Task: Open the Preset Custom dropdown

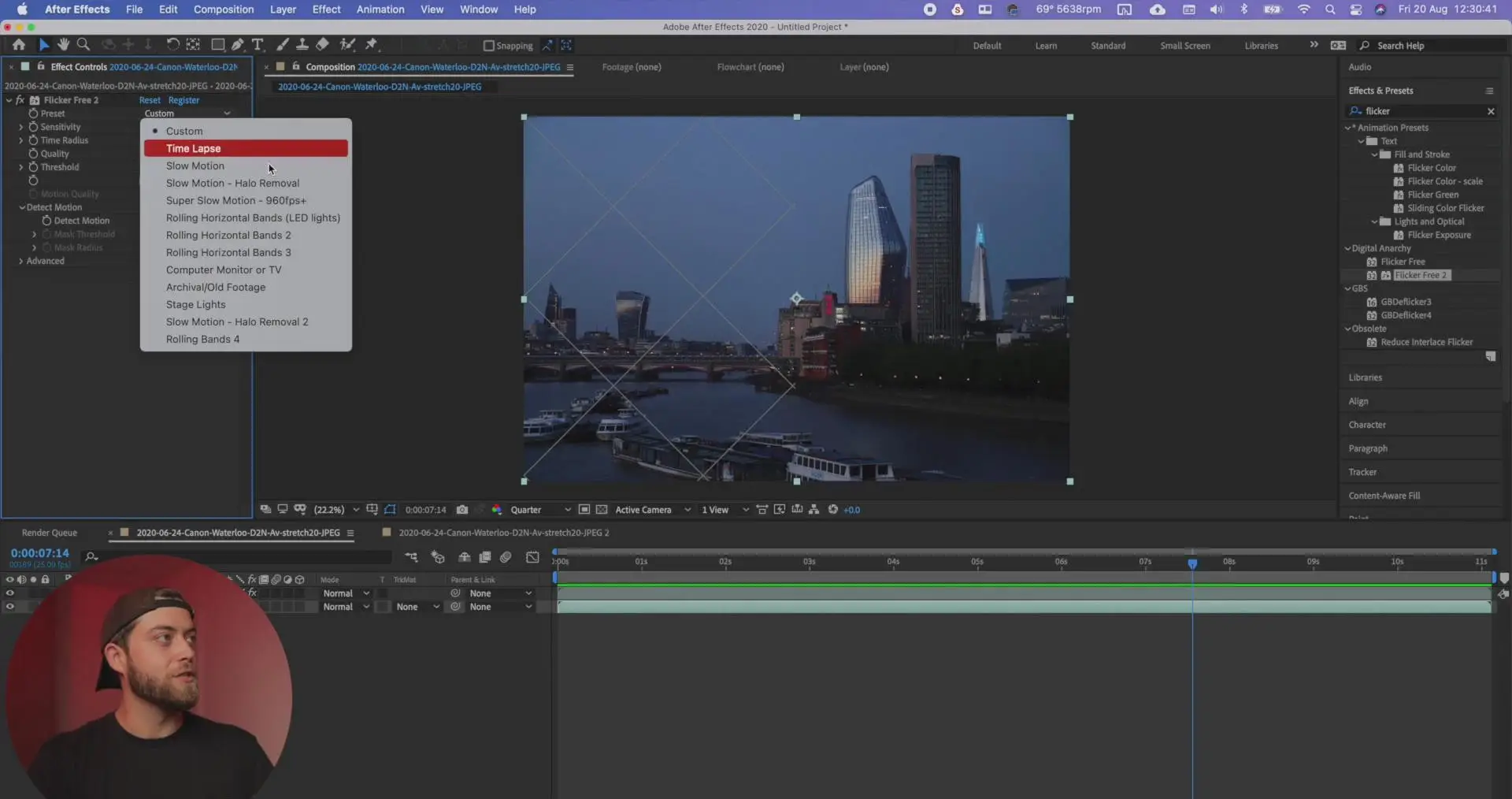Action: click(187, 113)
